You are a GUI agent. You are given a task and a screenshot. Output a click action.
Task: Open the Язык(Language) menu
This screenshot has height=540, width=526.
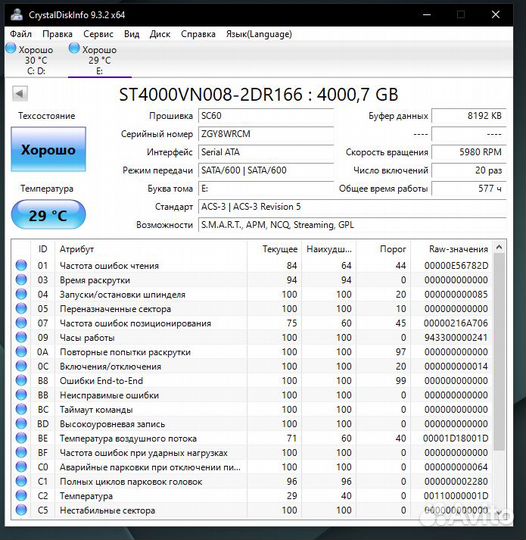point(259,34)
